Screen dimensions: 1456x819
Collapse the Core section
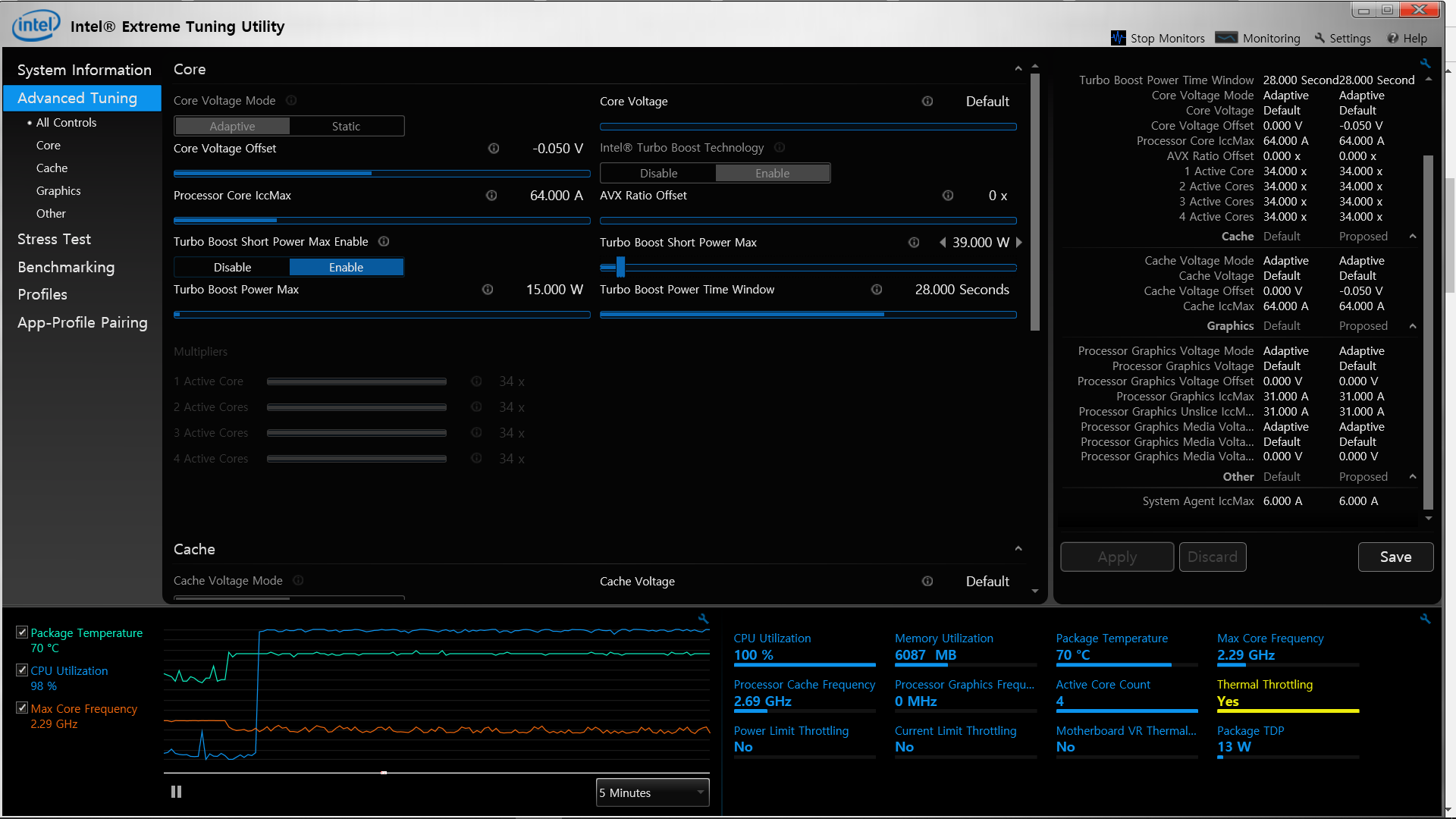tap(1018, 69)
